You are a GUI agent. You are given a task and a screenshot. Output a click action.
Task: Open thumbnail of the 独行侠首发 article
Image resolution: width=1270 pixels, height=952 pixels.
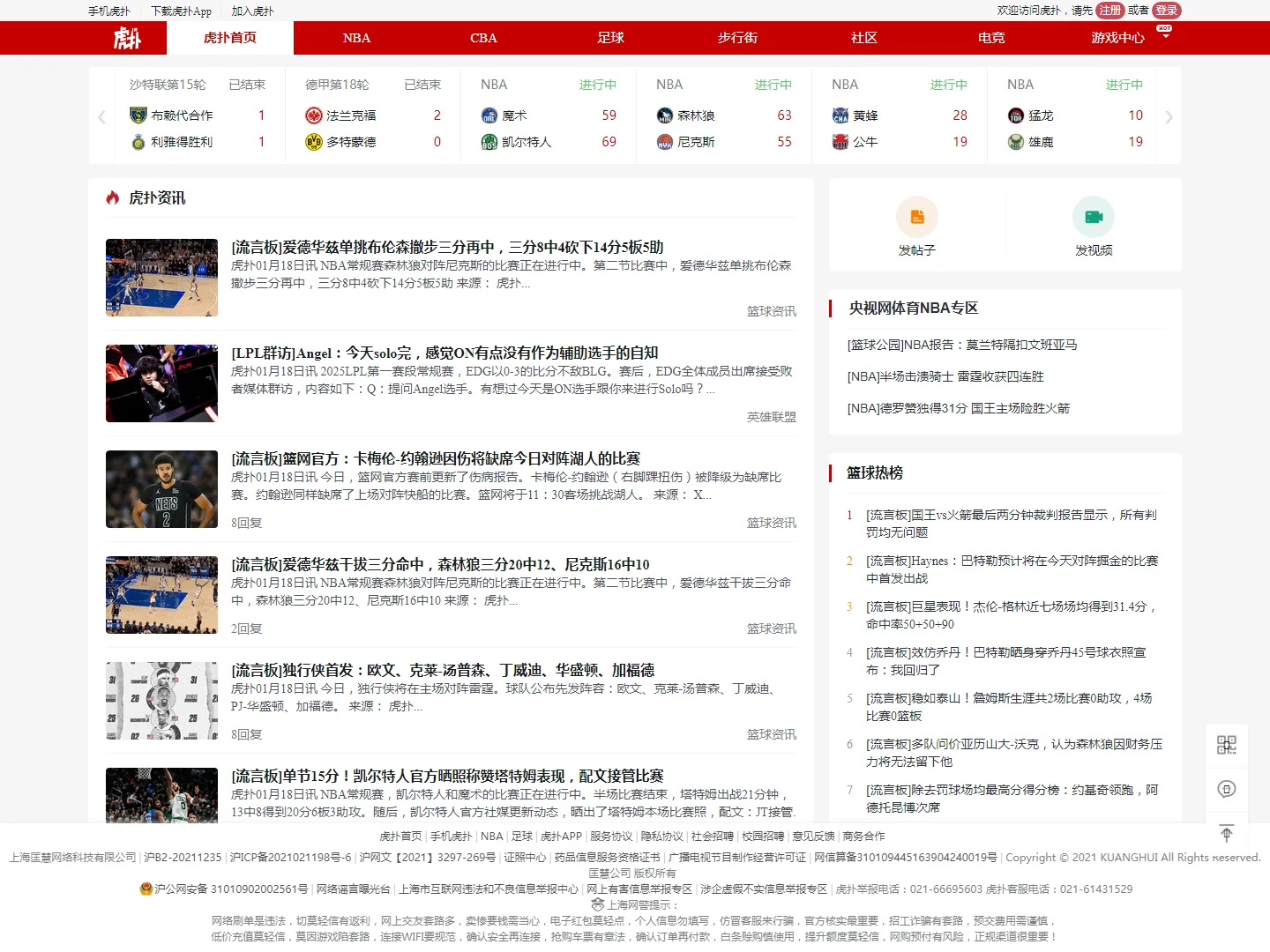click(161, 701)
